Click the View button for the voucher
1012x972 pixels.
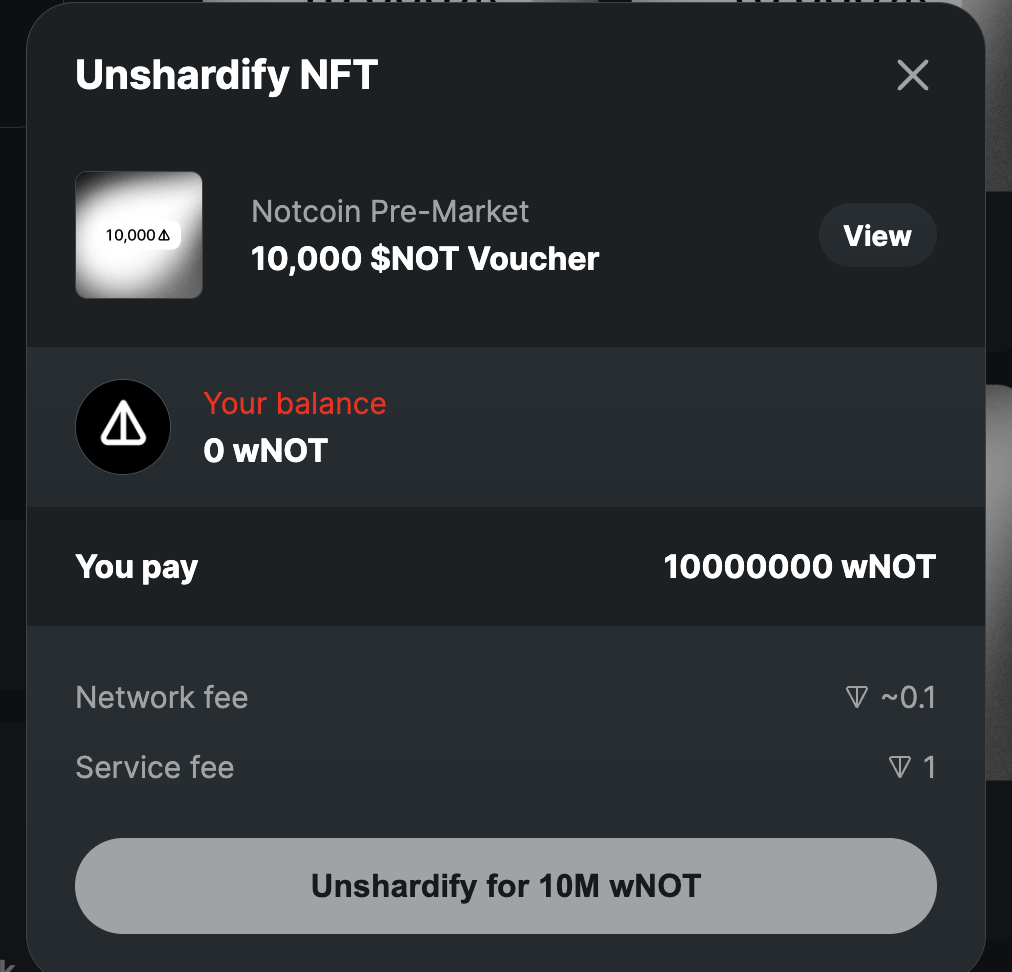point(877,235)
